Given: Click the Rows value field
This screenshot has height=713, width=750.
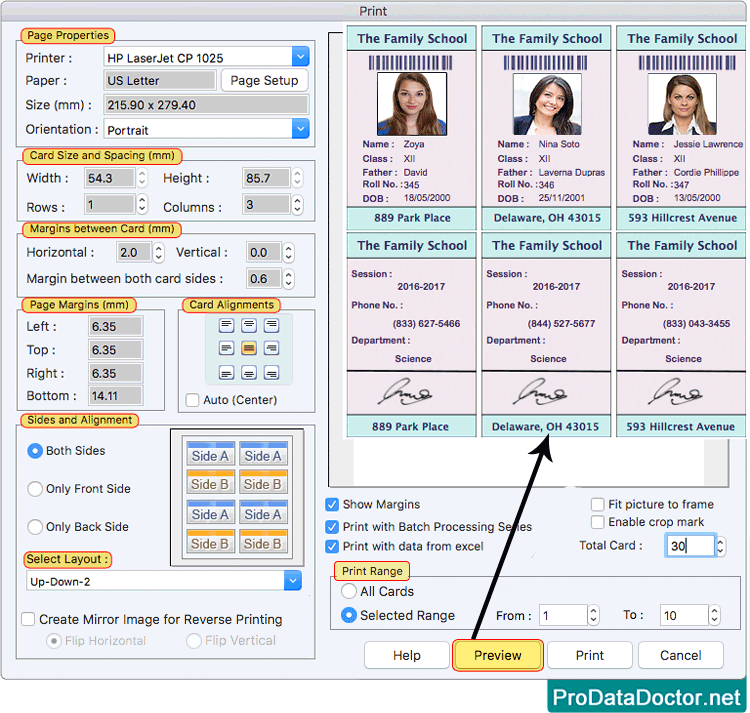Looking at the screenshot, I should pyautogui.click(x=110, y=205).
